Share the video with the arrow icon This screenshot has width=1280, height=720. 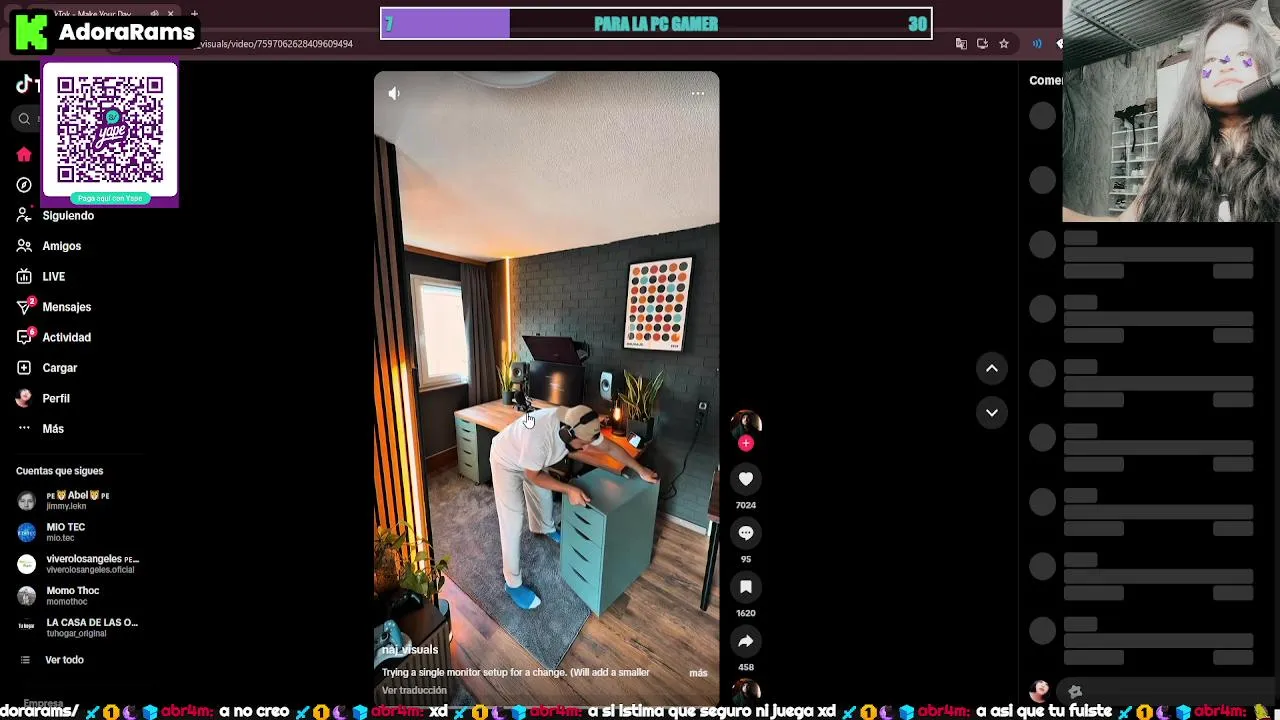(746, 641)
